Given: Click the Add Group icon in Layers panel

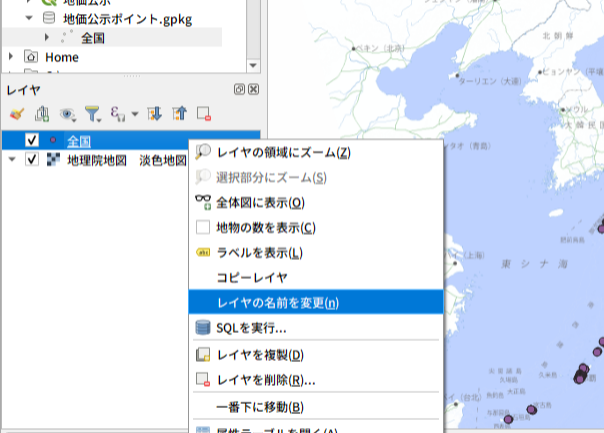Looking at the screenshot, I should 41,114.
